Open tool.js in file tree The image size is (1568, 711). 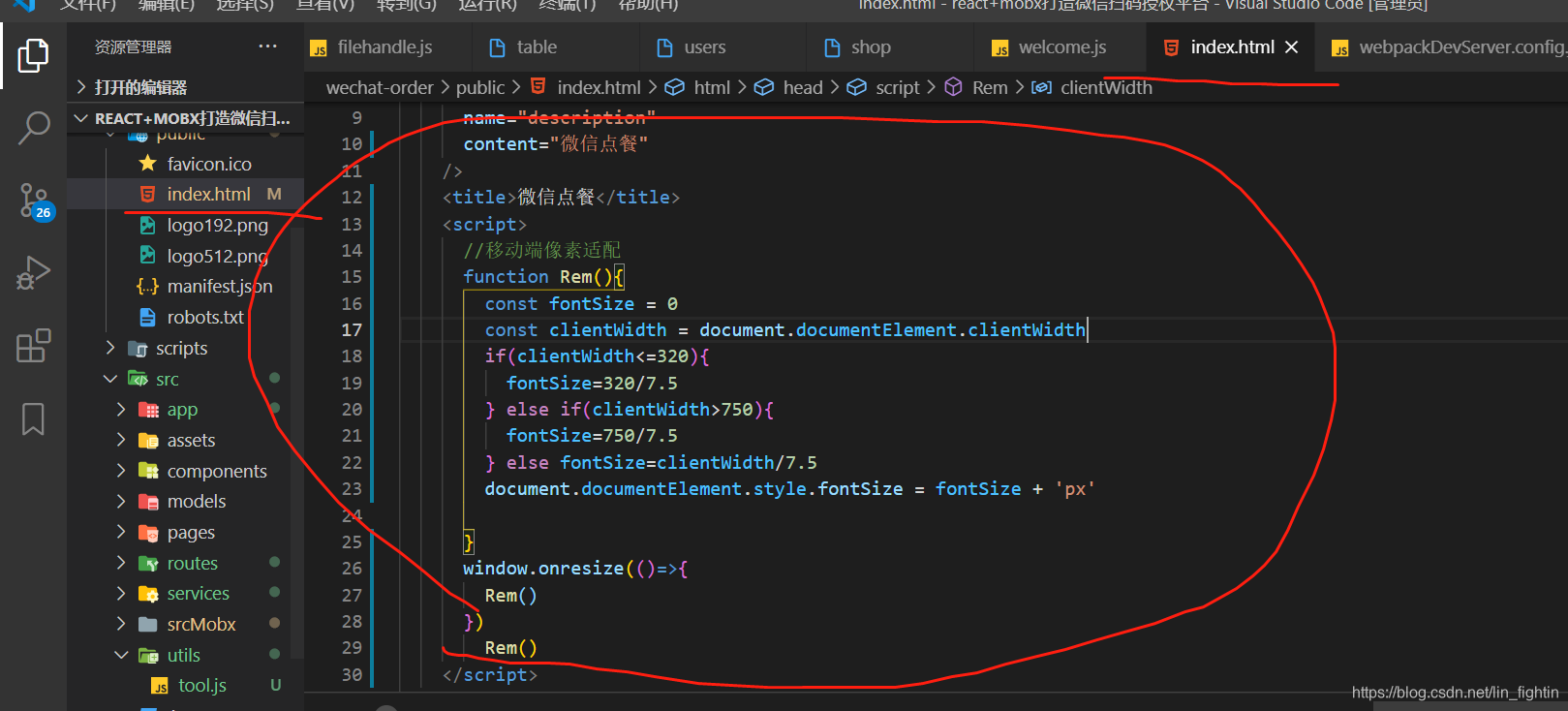coord(201,686)
